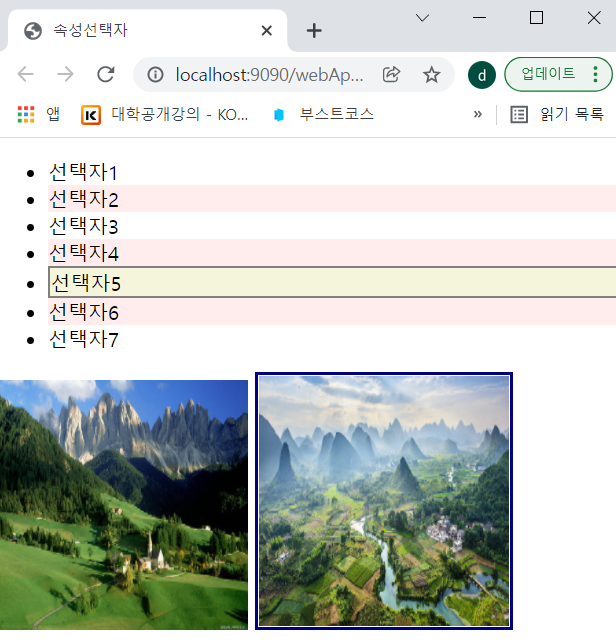Share this page via address bar icon

[x=391, y=75]
